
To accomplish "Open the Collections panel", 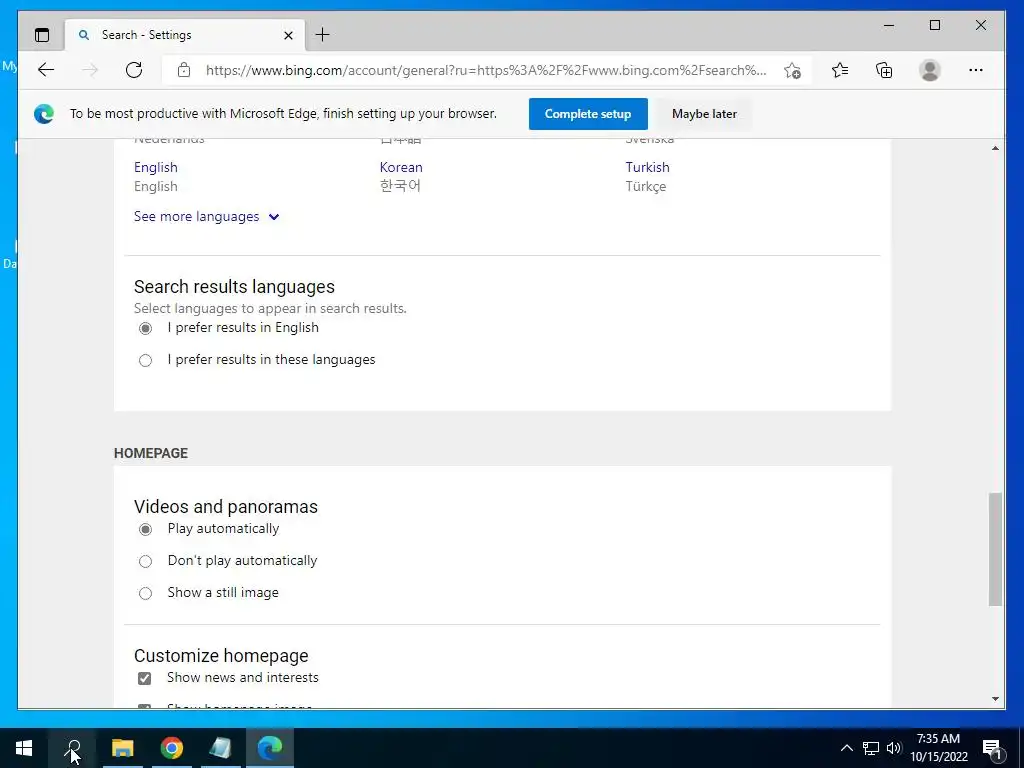I will [884, 70].
